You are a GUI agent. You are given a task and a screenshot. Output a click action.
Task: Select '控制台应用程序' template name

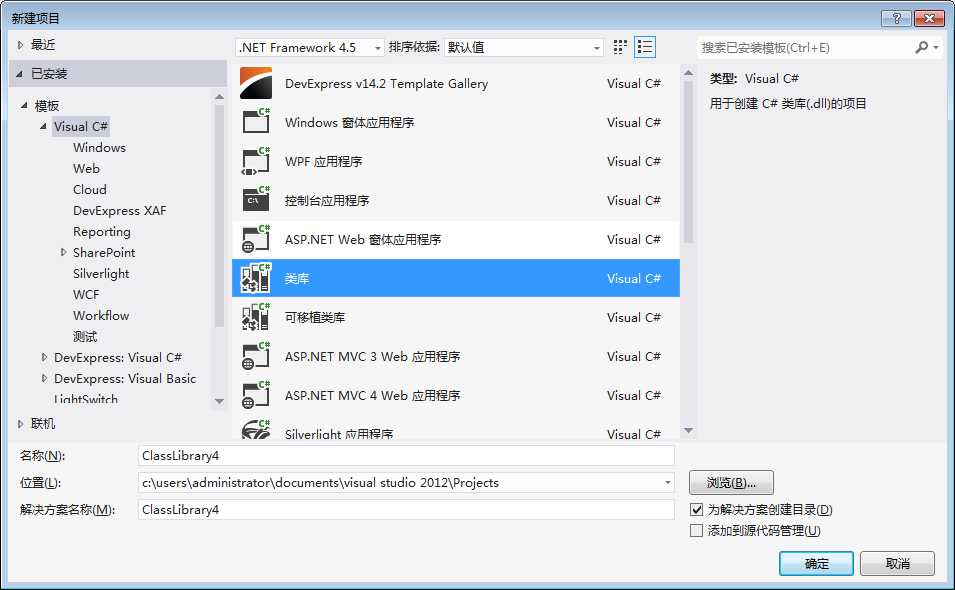click(x=327, y=200)
